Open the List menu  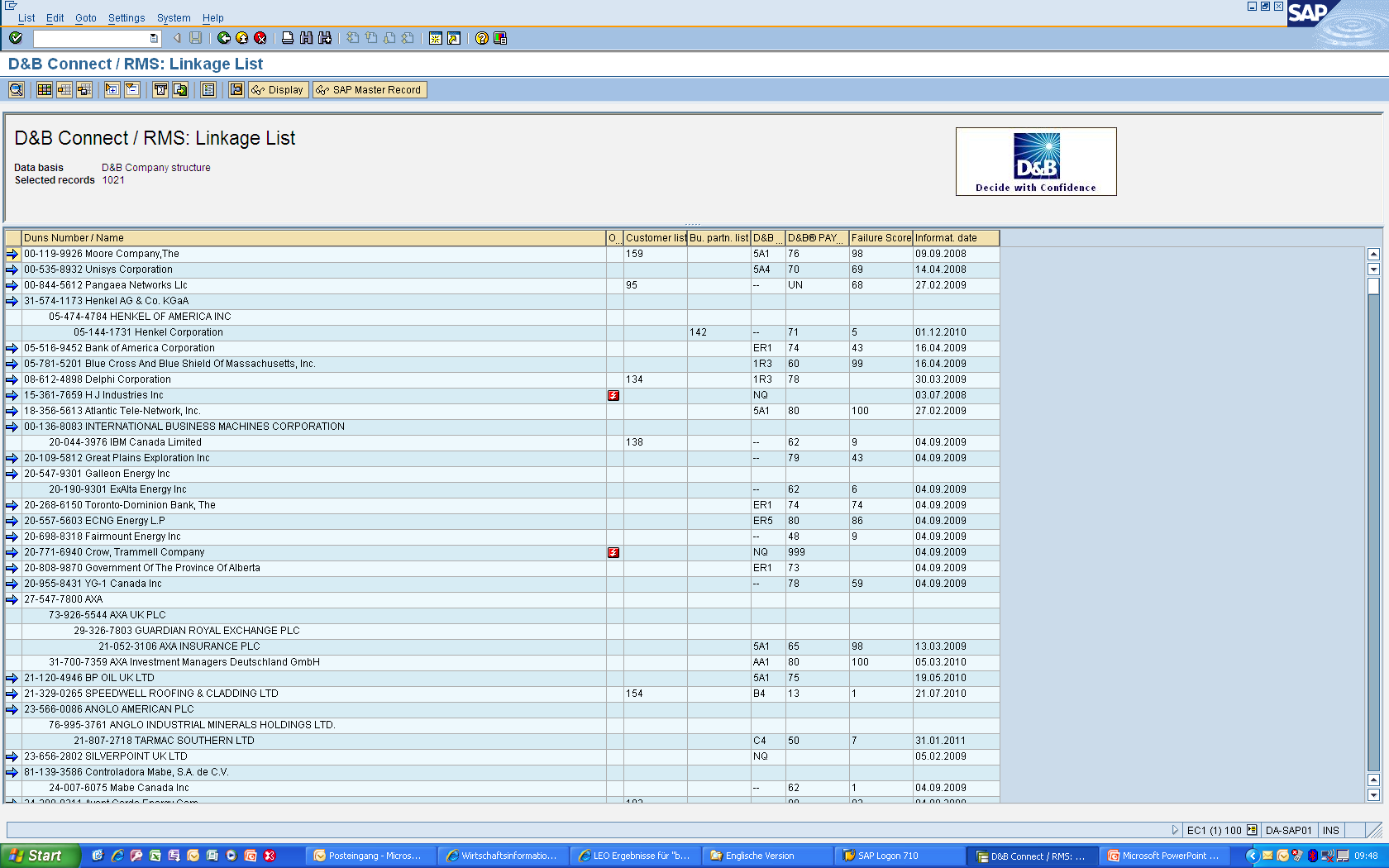pos(26,17)
